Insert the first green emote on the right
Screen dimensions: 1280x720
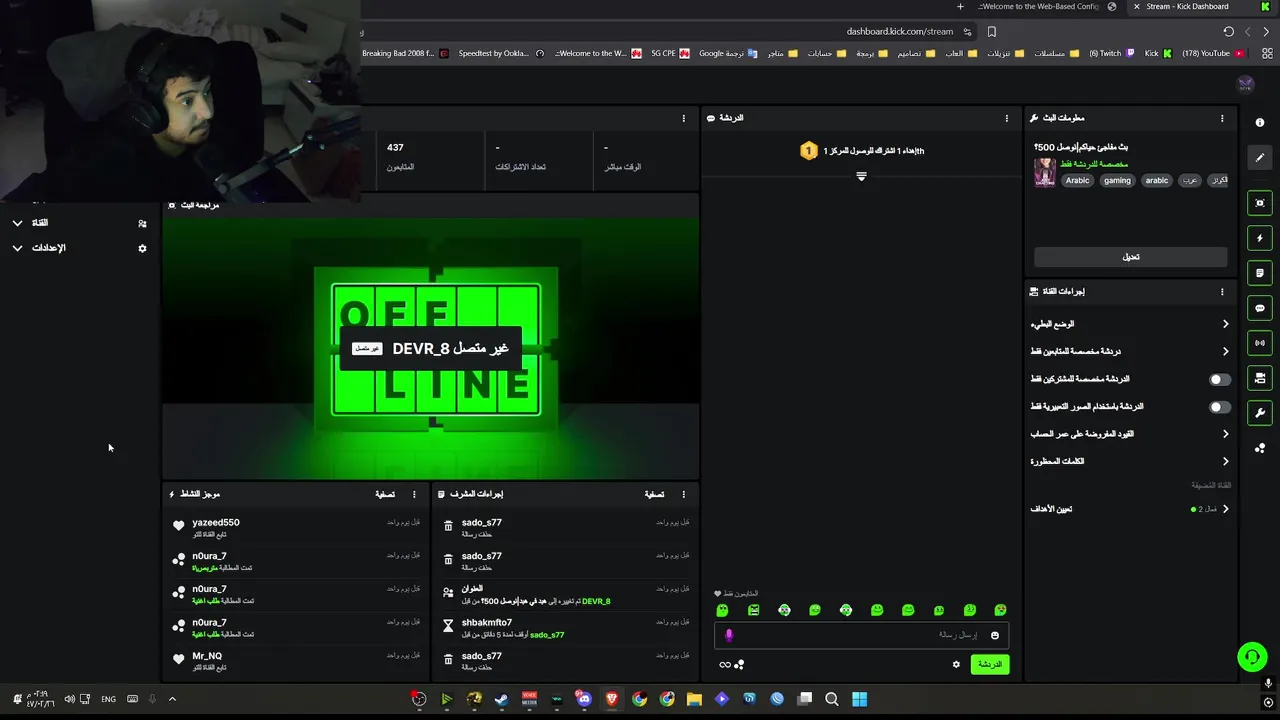[1000, 610]
